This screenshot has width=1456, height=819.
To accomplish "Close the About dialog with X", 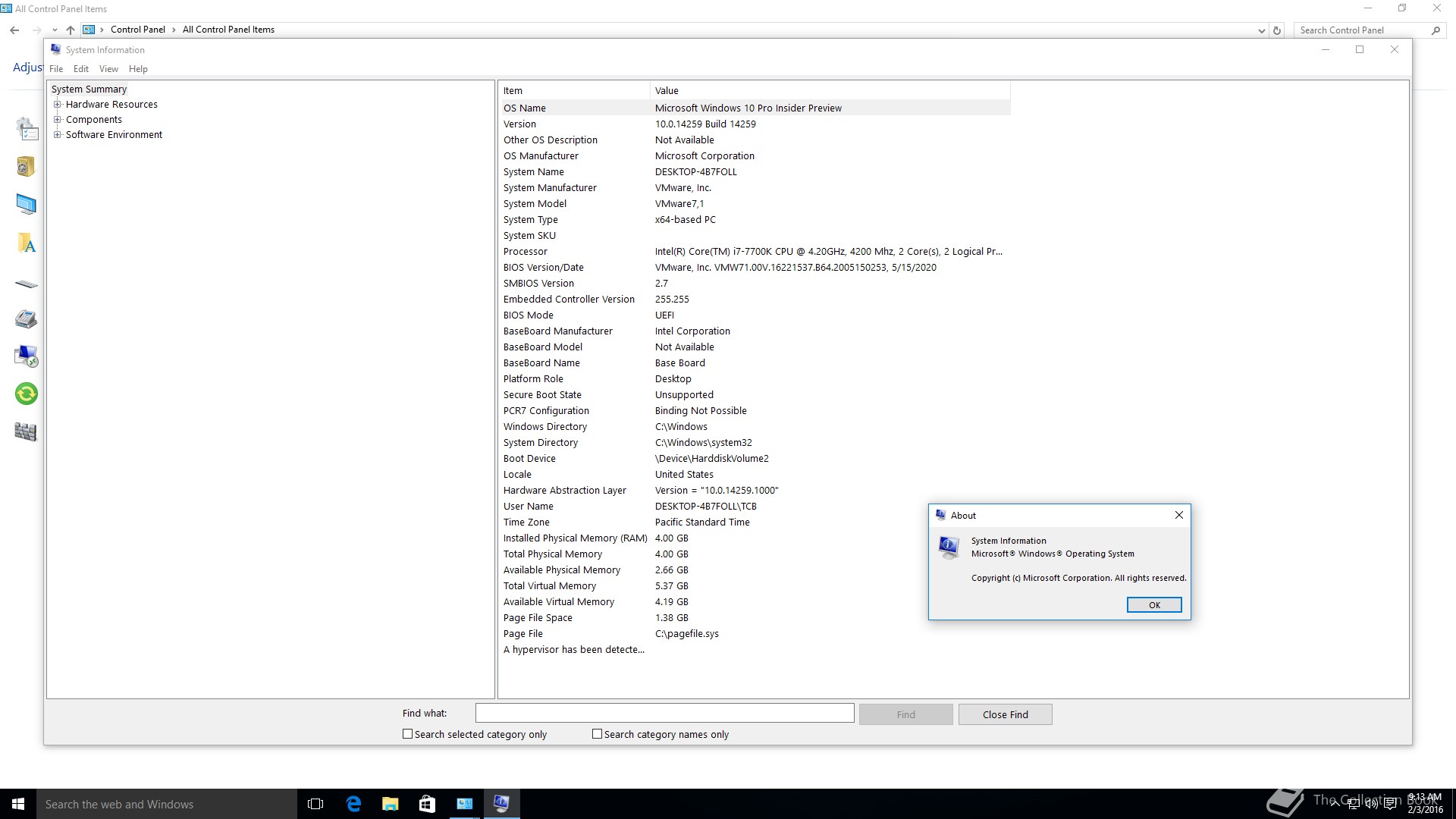I will (1179, 515).
